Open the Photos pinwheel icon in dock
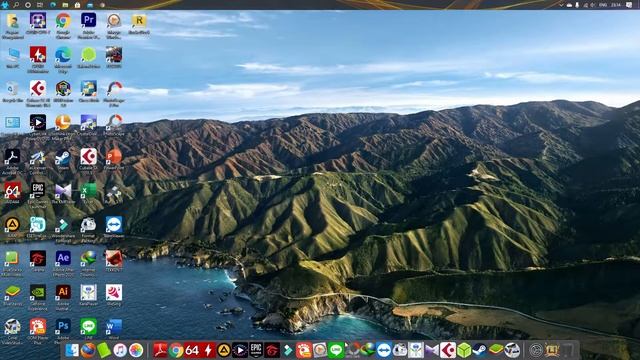Screen dimensions: 640x360 [136, 350]
